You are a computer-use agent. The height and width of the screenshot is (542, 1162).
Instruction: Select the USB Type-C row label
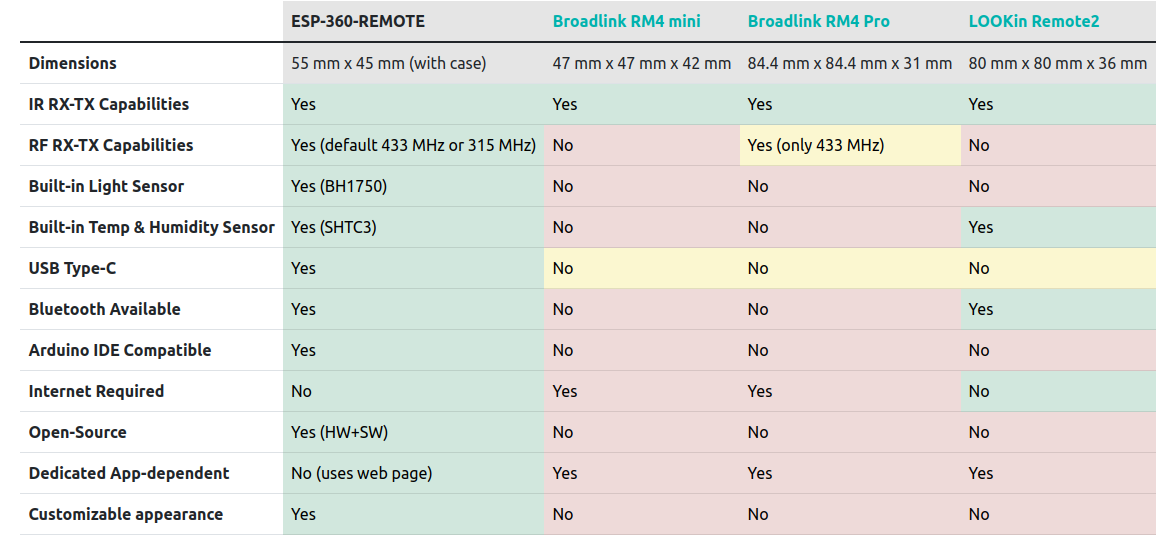(x=73, y=268)
